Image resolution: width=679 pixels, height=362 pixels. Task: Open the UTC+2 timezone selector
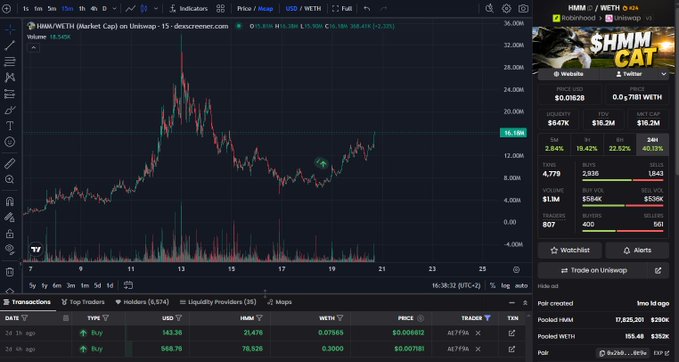456,285
